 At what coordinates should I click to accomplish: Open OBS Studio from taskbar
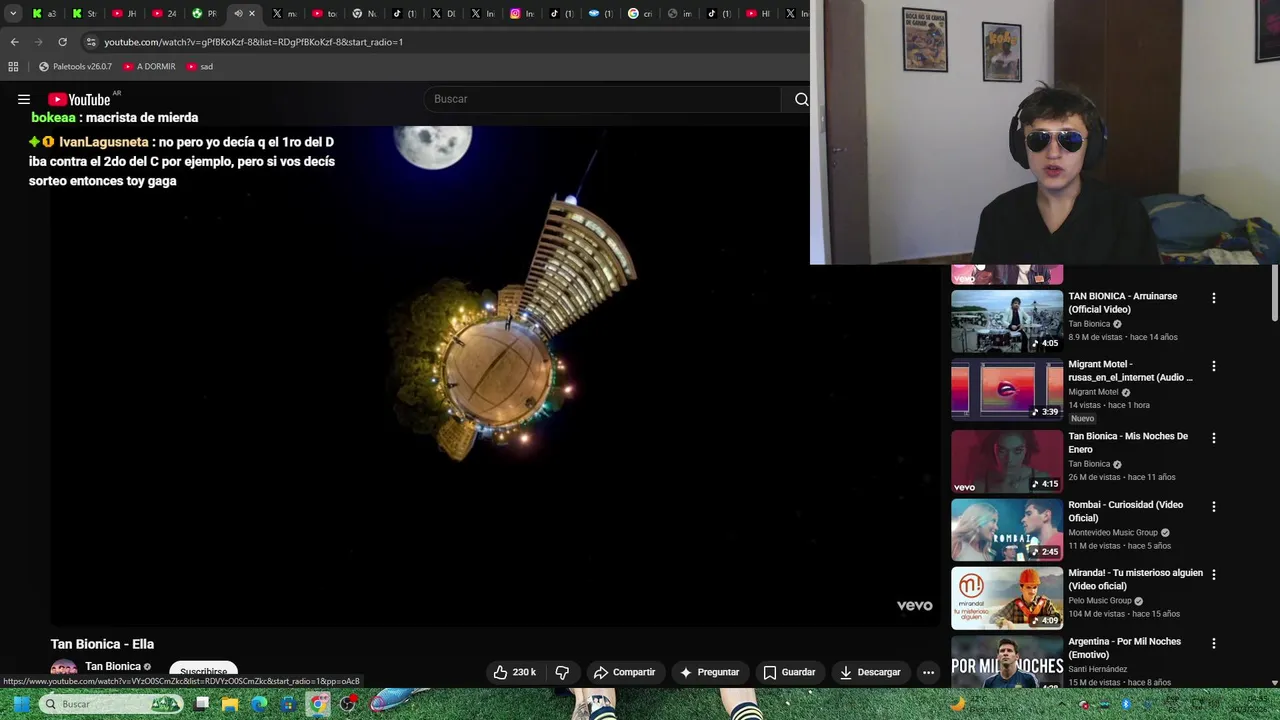click(x=347, y=704)
